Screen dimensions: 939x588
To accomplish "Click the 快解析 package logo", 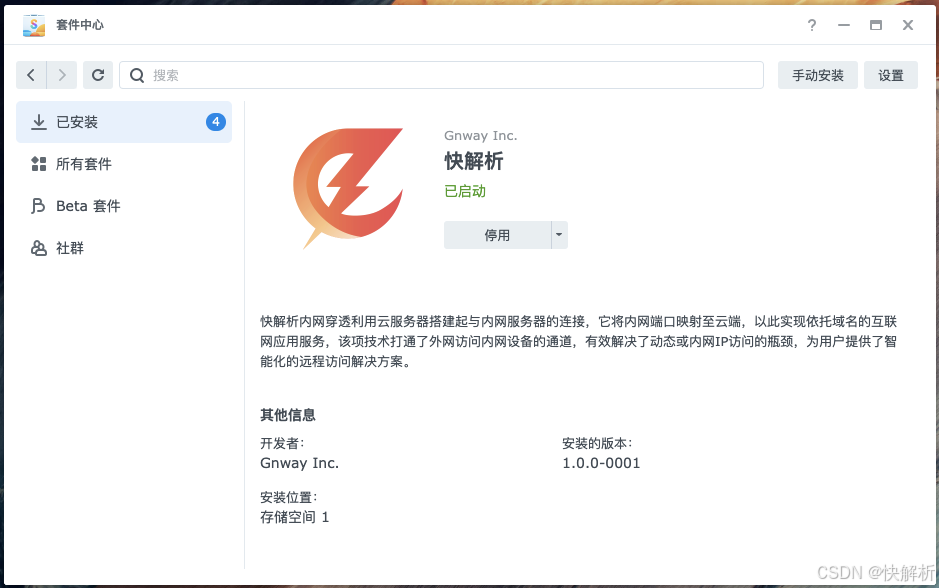I will click(x=348, y=186).
